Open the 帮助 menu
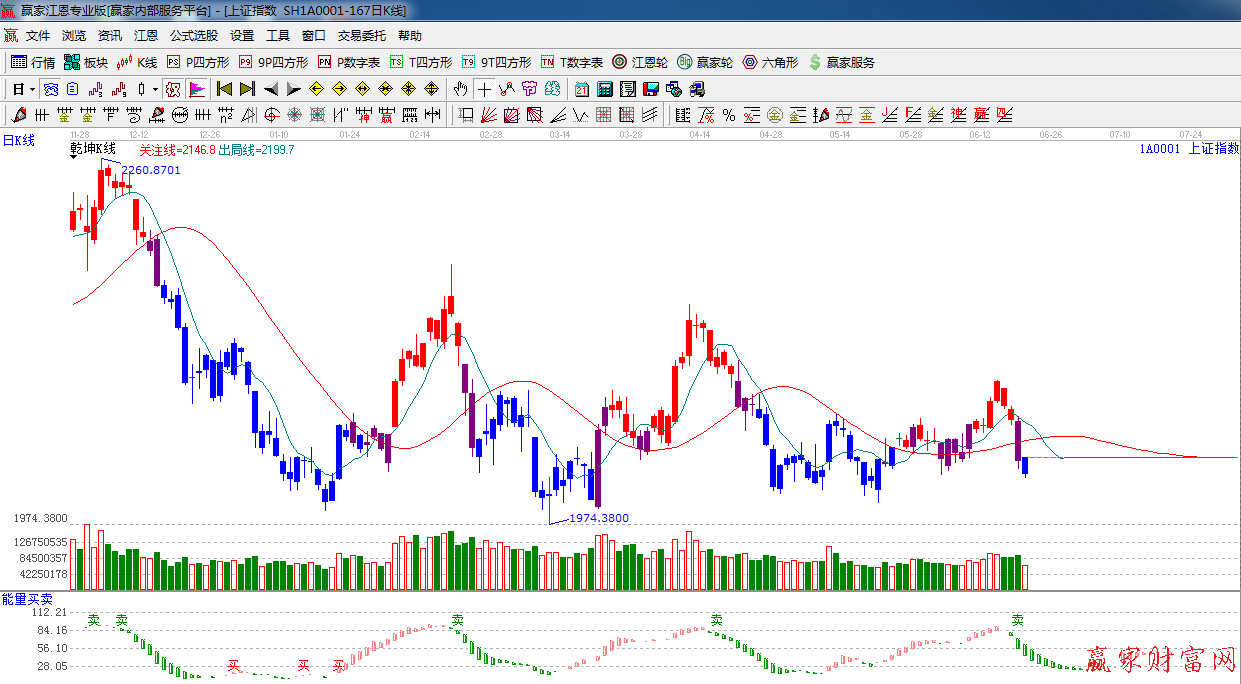The image size is (1241, 684). click(x=410, y=36)
